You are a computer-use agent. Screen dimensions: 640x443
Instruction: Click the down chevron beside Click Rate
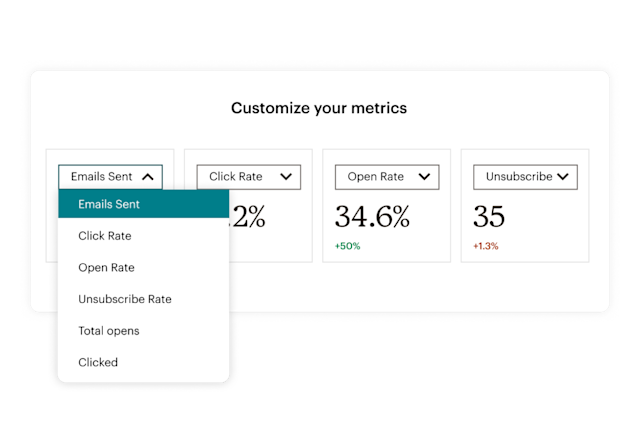pos(287,177)
